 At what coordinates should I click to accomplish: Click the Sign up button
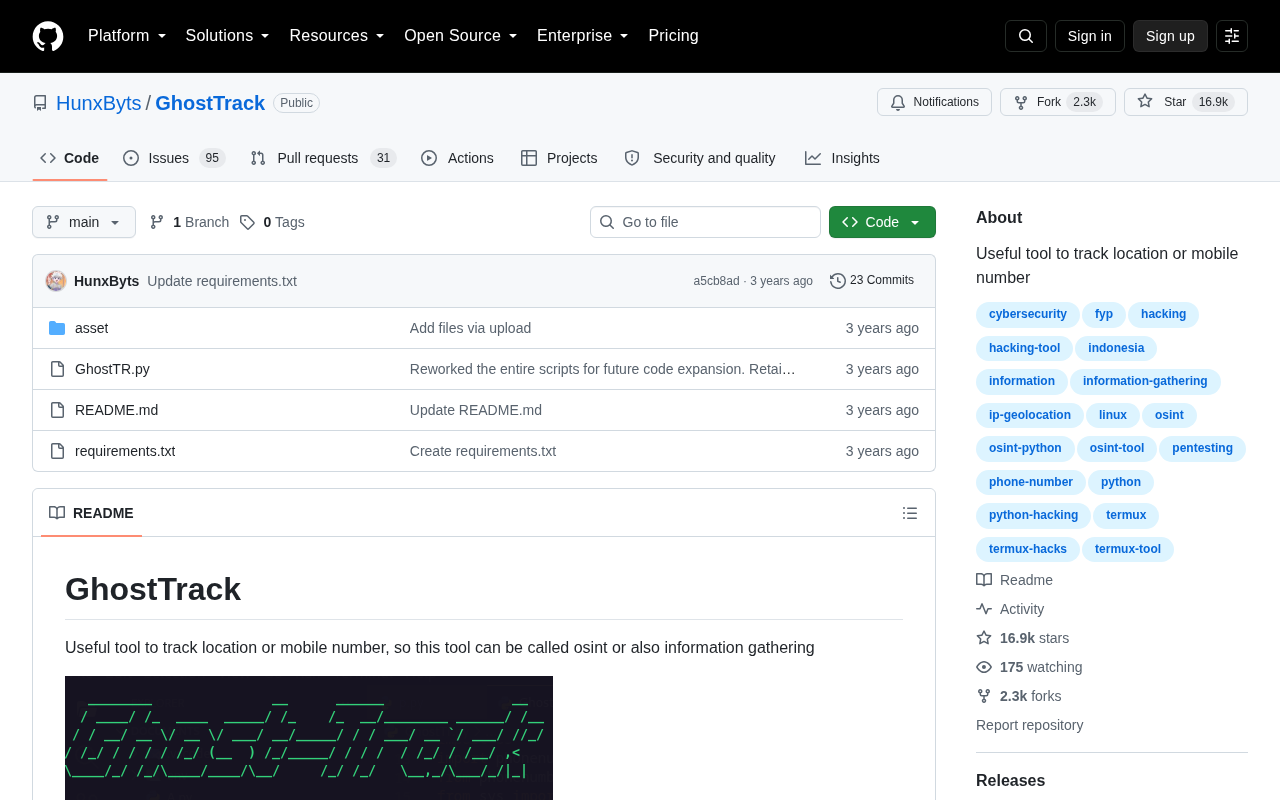(1170, 36)
